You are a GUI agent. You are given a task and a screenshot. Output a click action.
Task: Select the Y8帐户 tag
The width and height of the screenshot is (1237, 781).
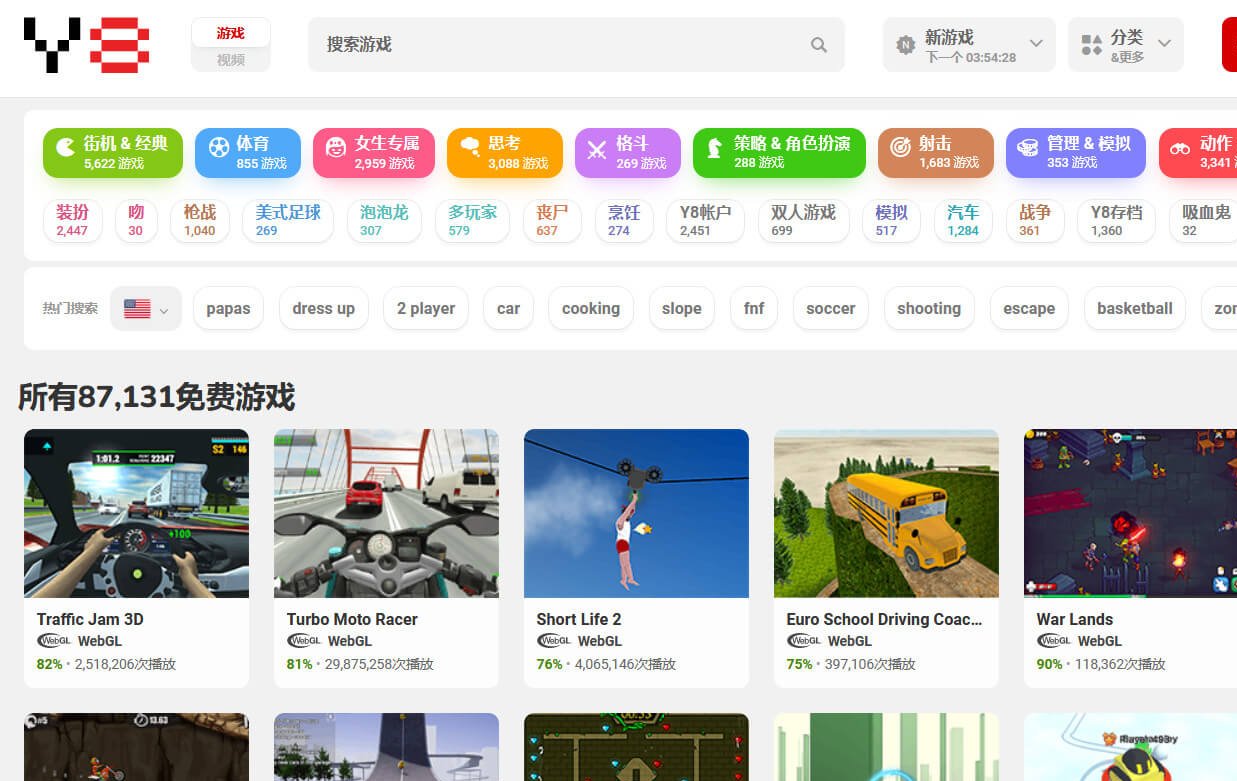706,221
